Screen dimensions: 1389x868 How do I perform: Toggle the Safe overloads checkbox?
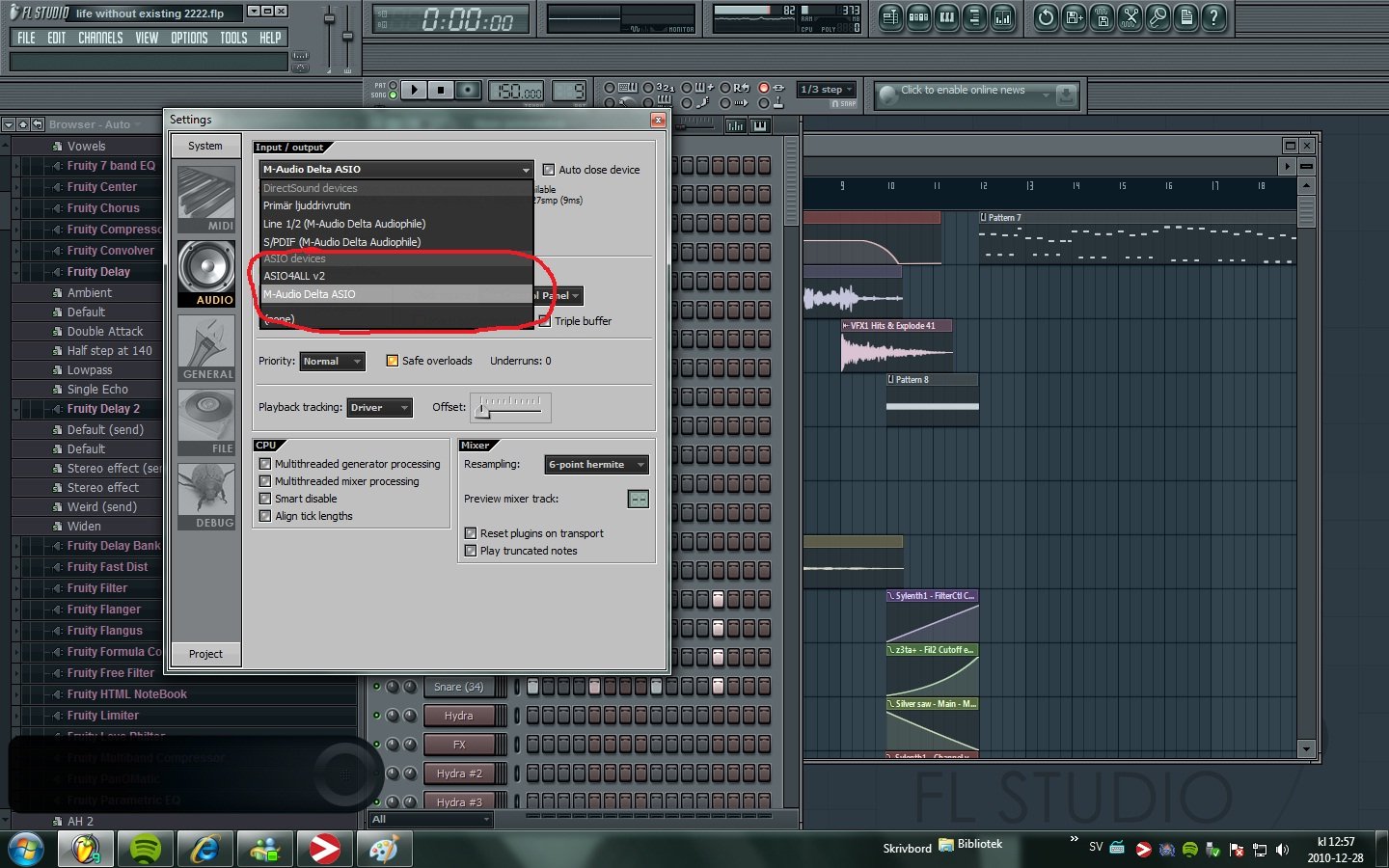coord(392,361)
